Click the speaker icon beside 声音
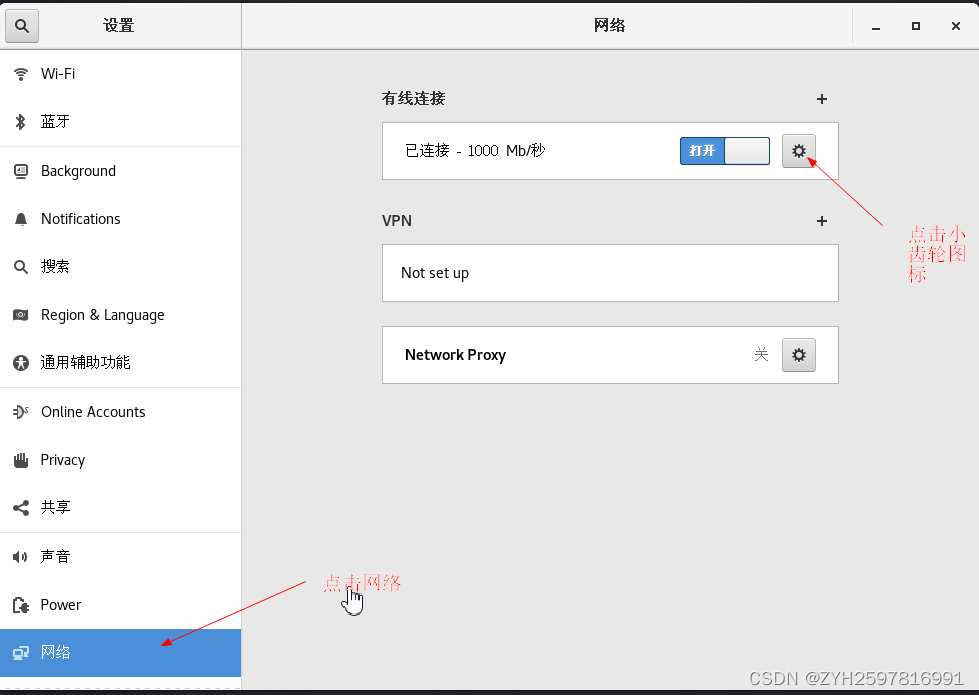This screenshot has width=979, height=695. [21, 556]
